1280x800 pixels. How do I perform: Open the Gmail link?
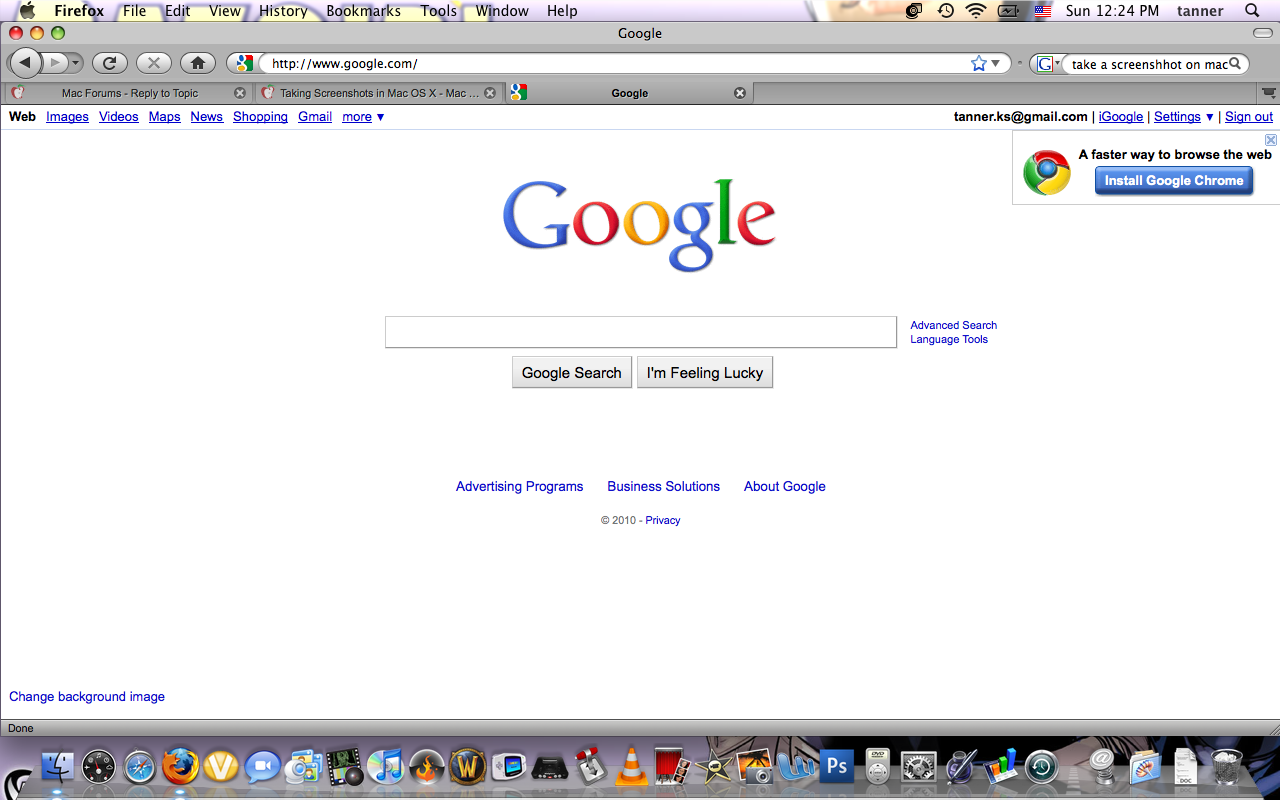(315, 117)
